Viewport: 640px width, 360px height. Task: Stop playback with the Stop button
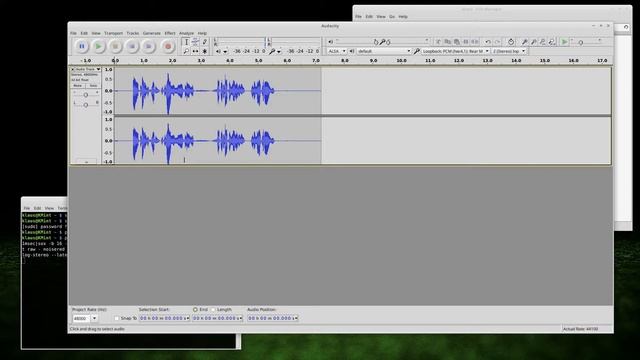point(115,47)
